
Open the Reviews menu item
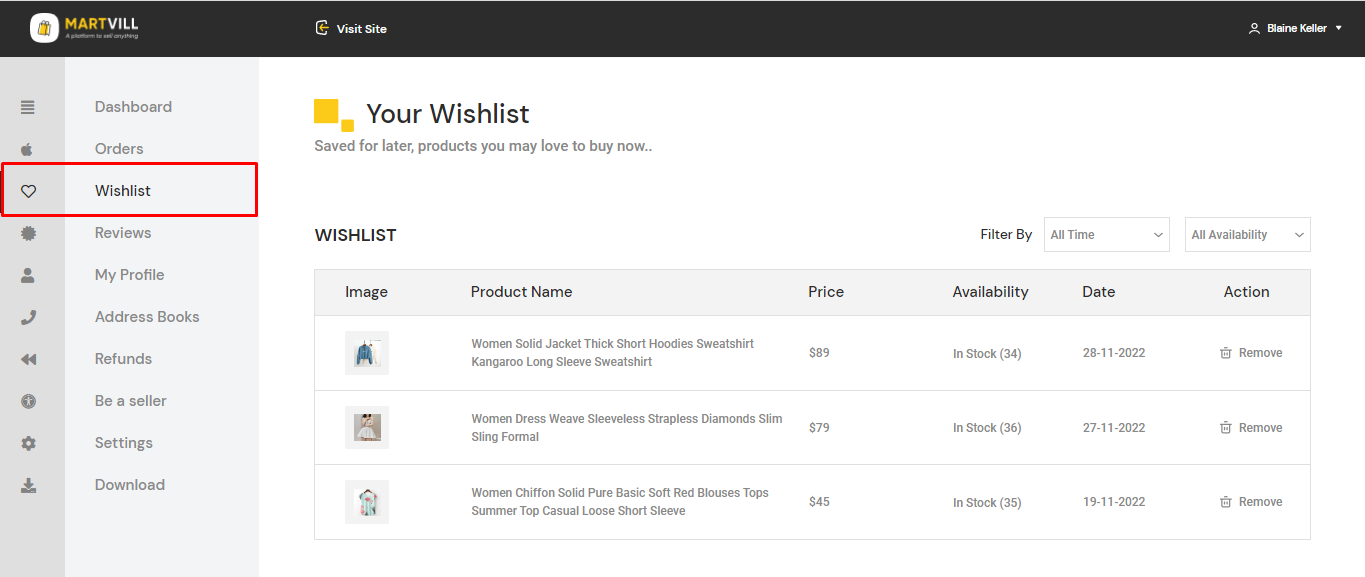123,233
